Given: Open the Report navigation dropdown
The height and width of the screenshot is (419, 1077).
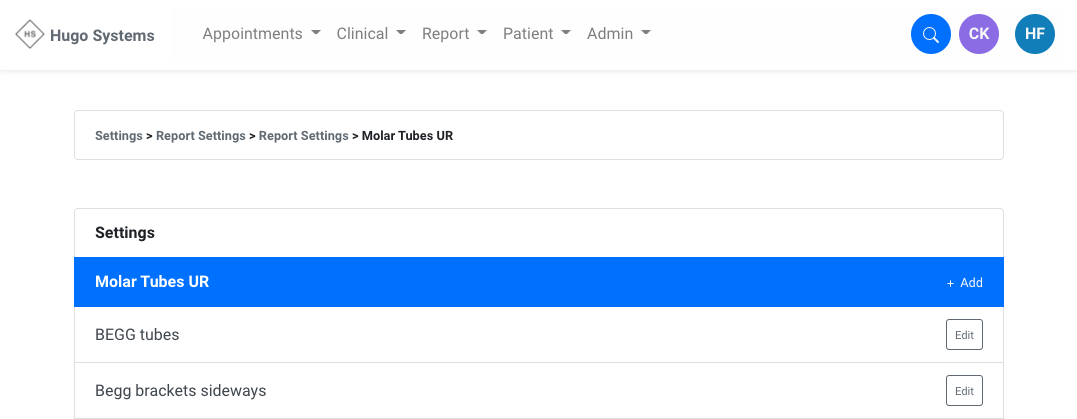Looking at the screenshot, I should tap(454, 34).
